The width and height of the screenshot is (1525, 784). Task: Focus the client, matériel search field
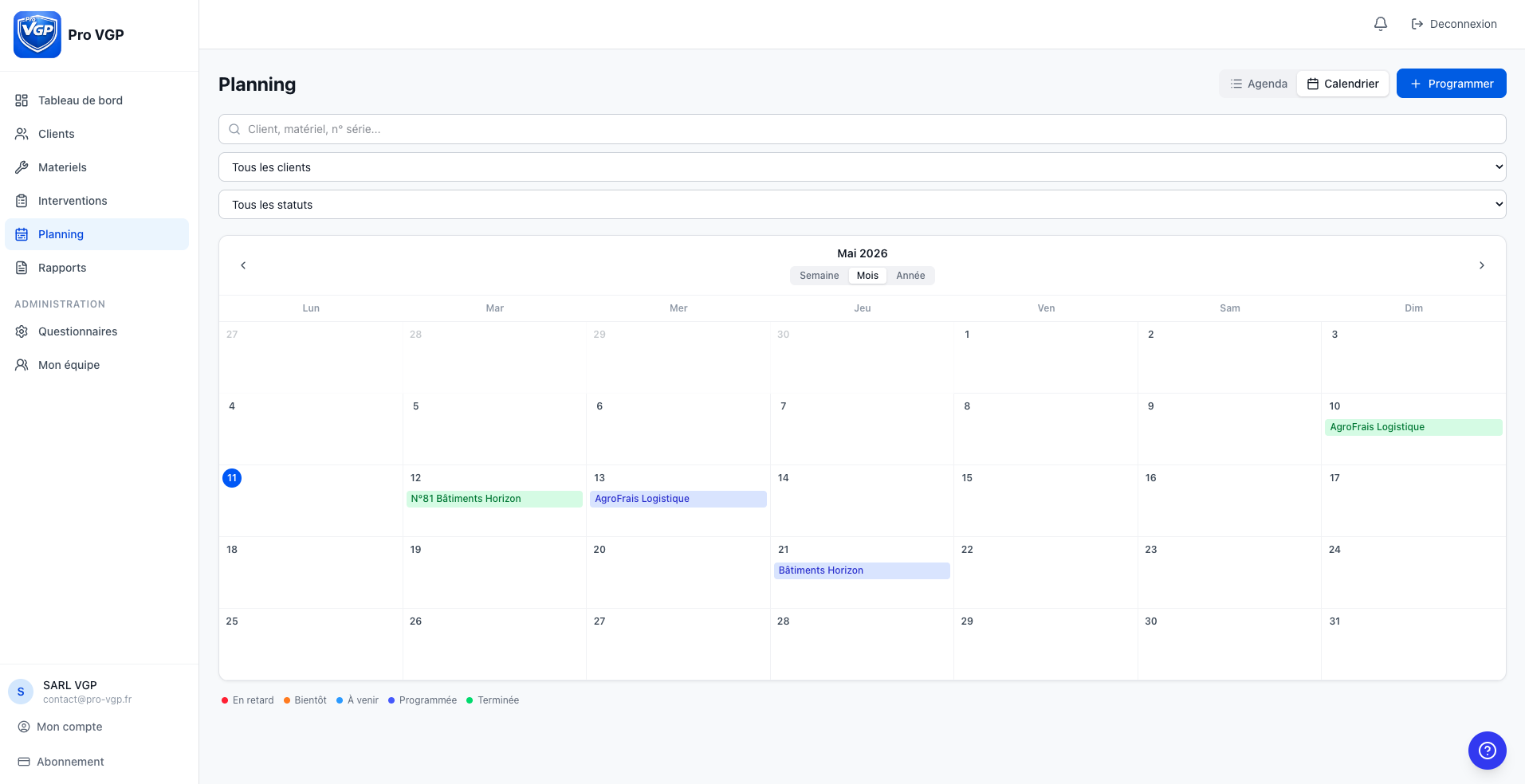click(x=862, y=129)
